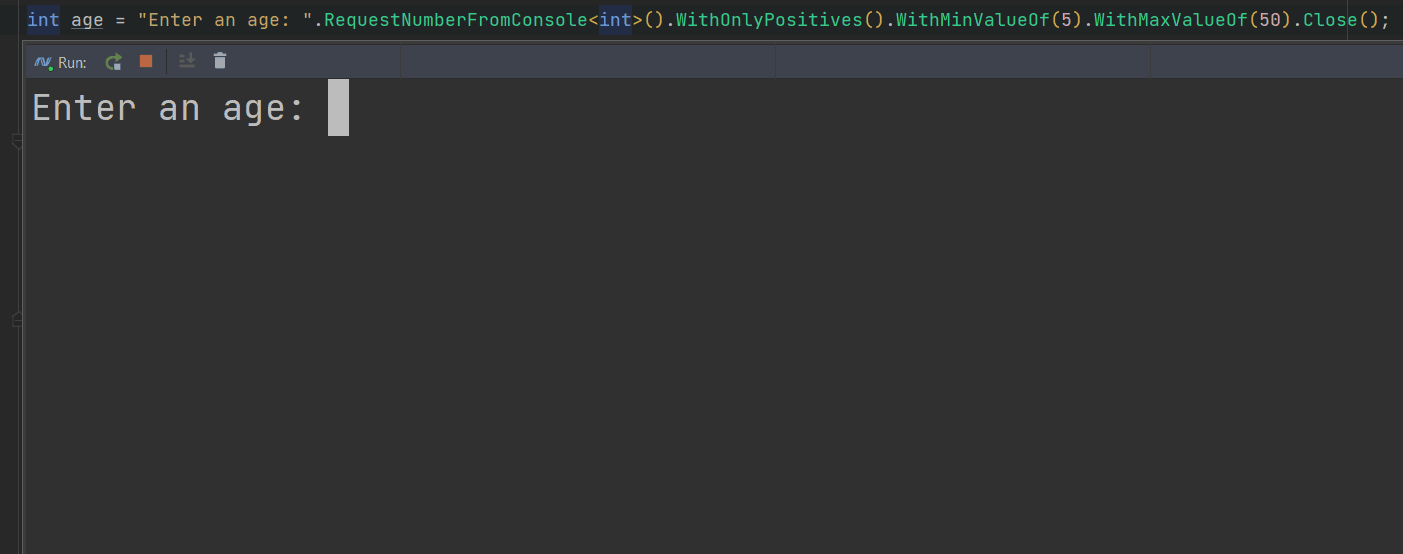This screenshot has height=554, width=1403.
Task: Stop the running program
Action: point(146,61)
